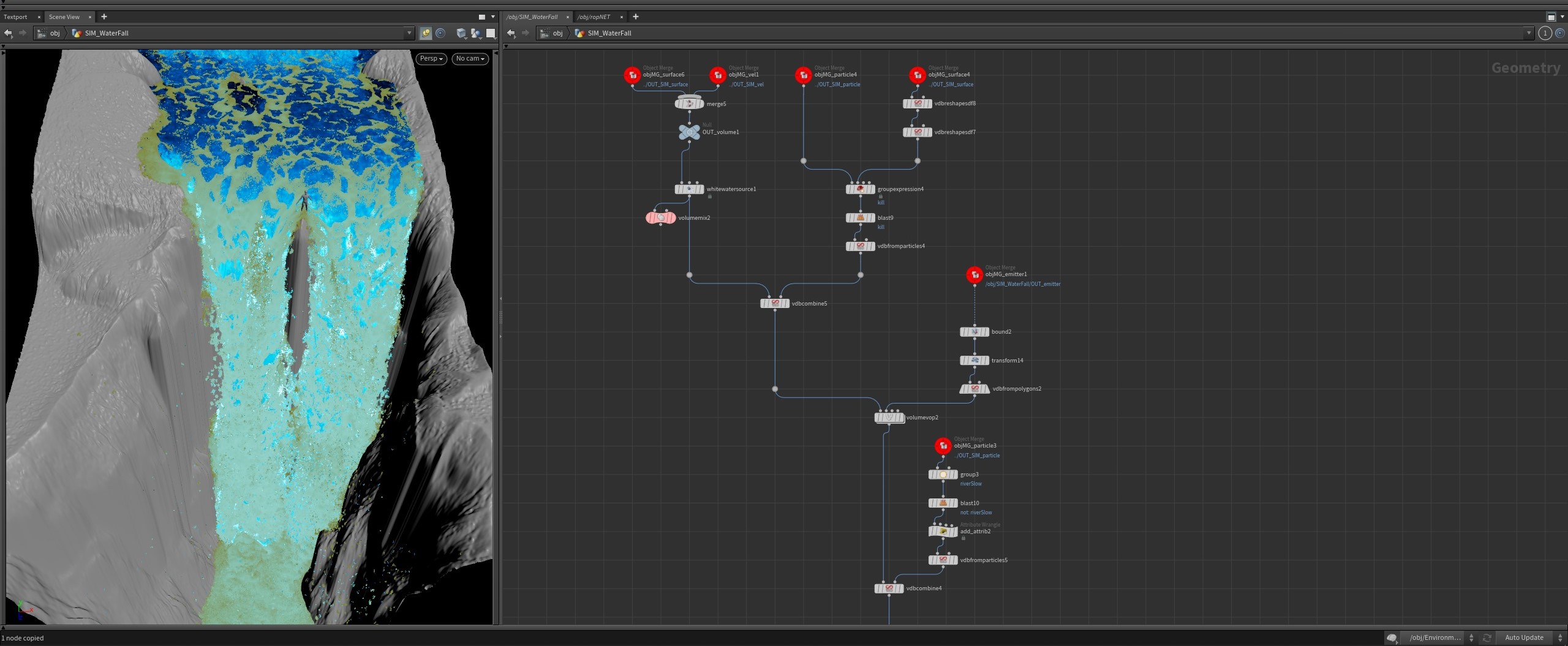Expand the Scene View path history dropdown arrow
Screen dimensions: 1568x646
[x=409, y=33]
